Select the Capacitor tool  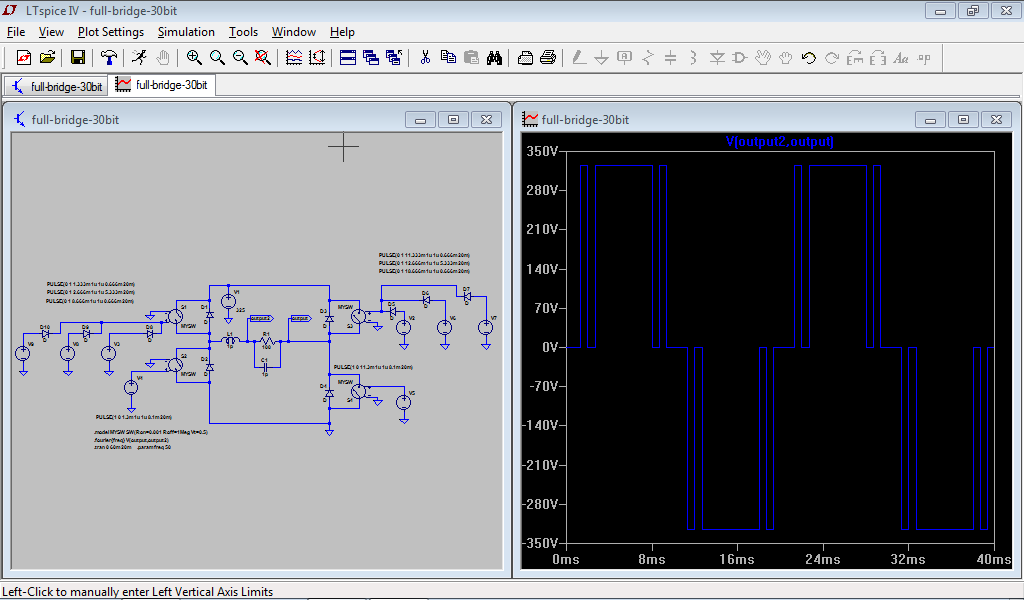pos(671,57)
